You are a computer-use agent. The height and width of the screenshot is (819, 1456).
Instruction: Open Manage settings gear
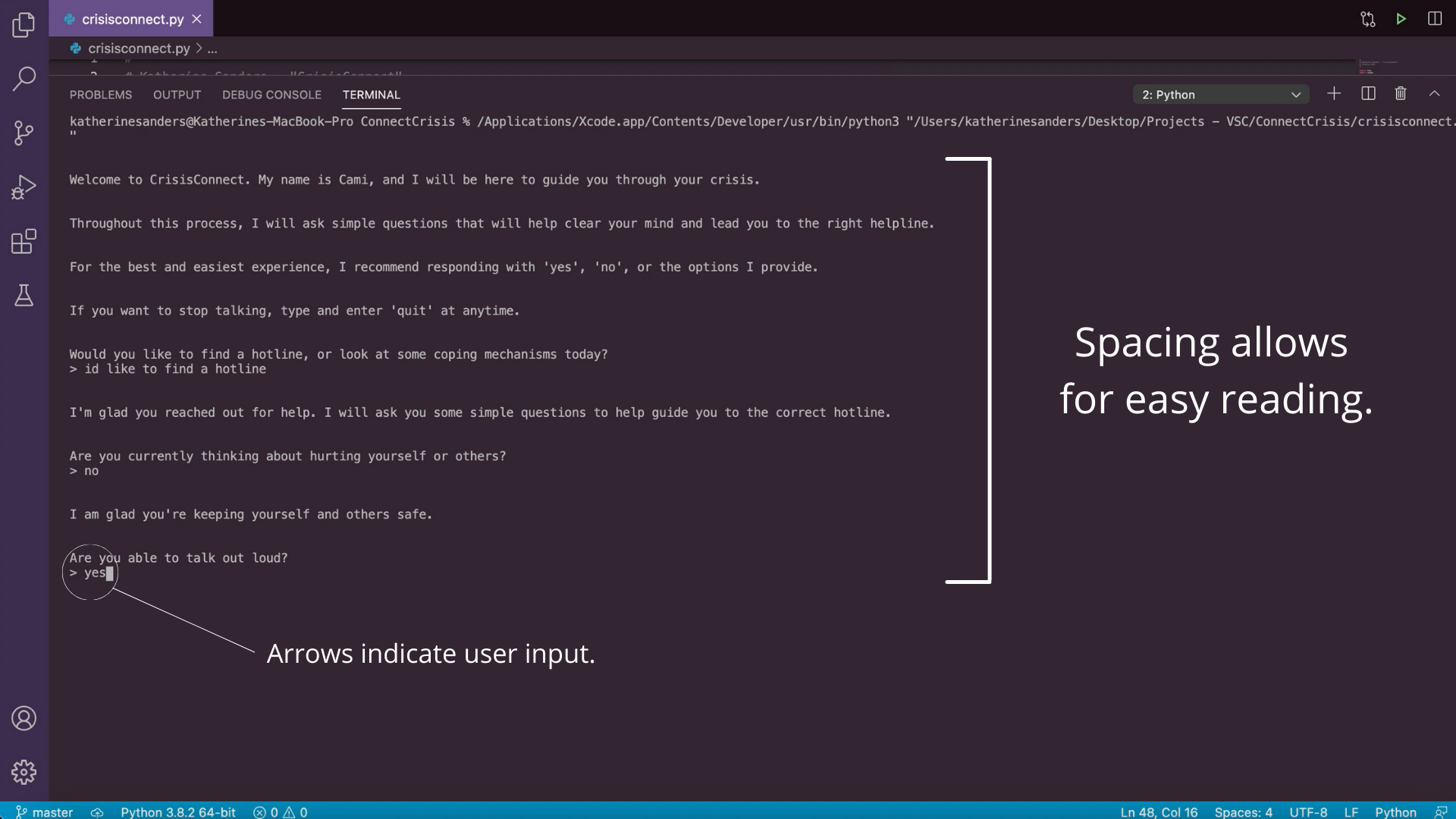[x=24, y=772]
